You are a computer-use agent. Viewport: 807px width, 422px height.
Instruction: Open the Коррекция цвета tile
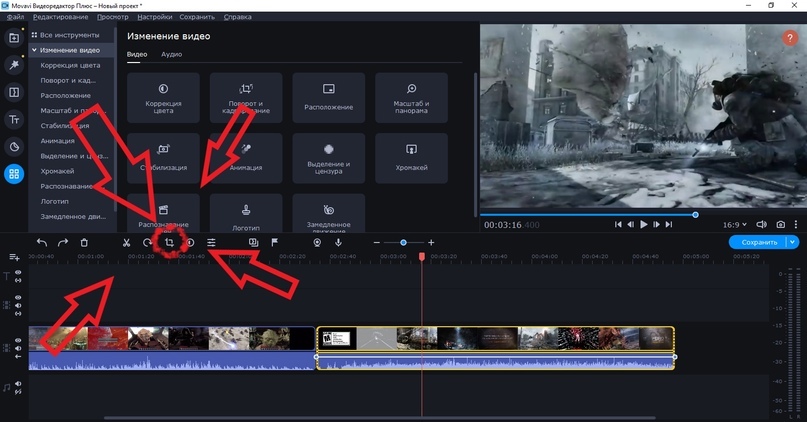[163, 98]
